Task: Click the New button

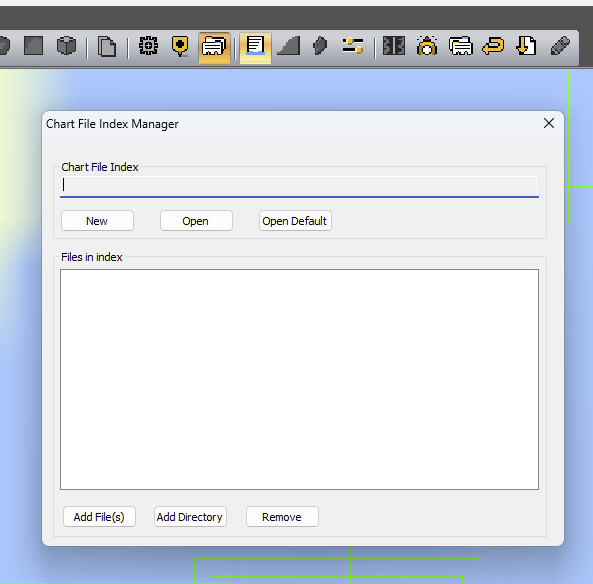Action: [97, 221]
